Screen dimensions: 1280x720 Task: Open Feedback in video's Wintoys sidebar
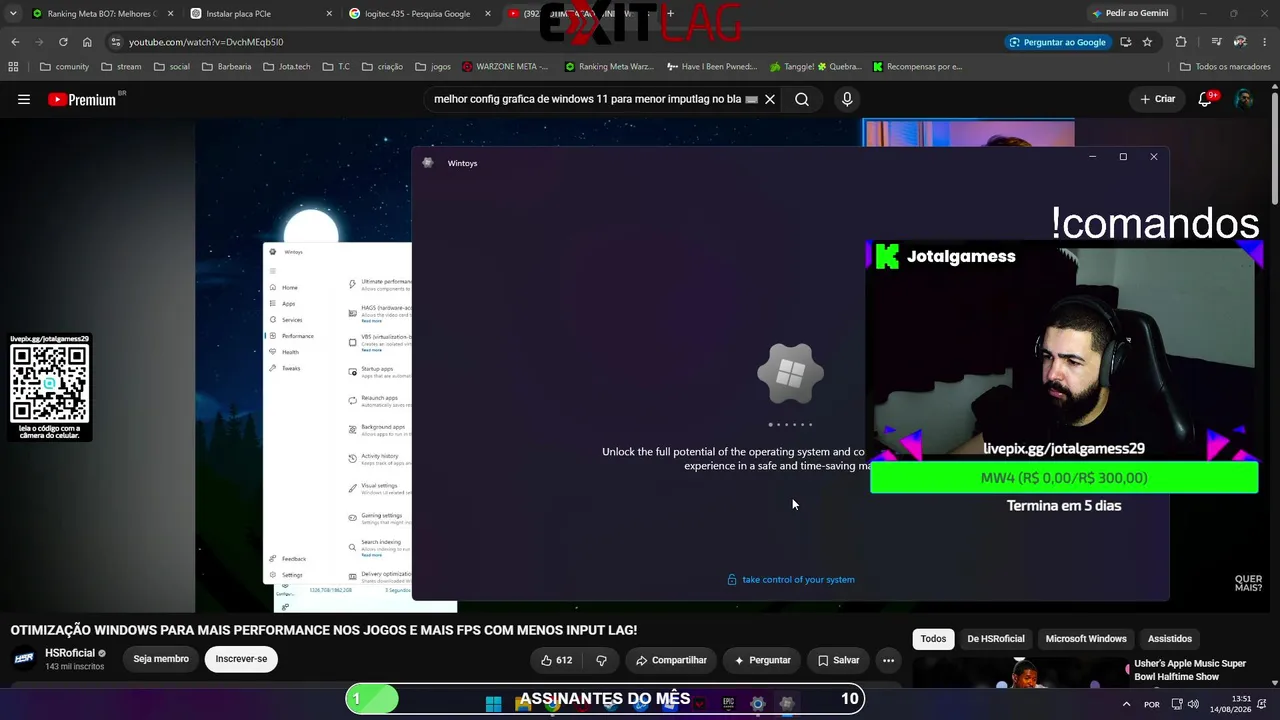coord(288,559)
